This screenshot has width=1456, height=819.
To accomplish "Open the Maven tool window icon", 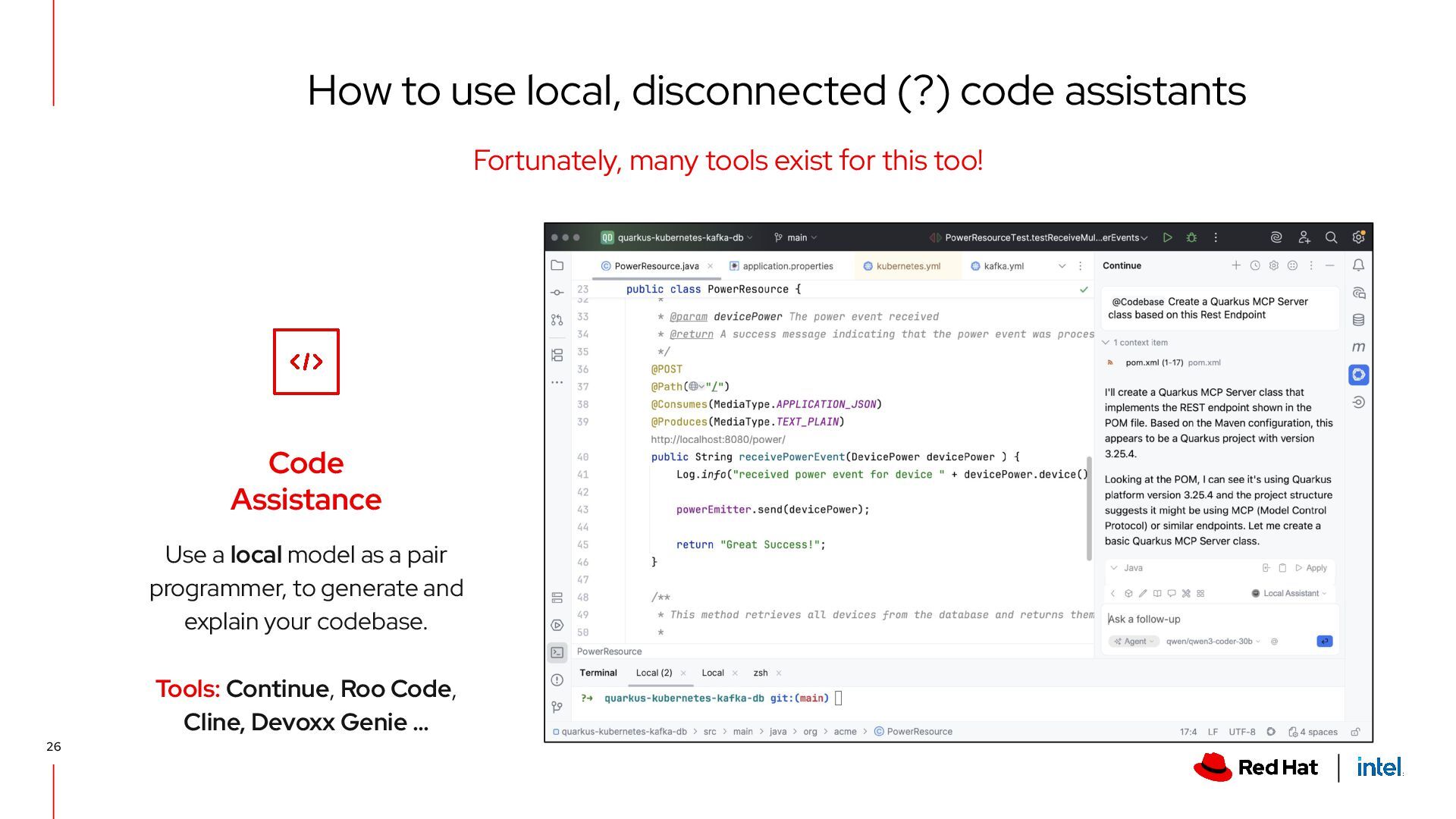I will point(1358,347).
